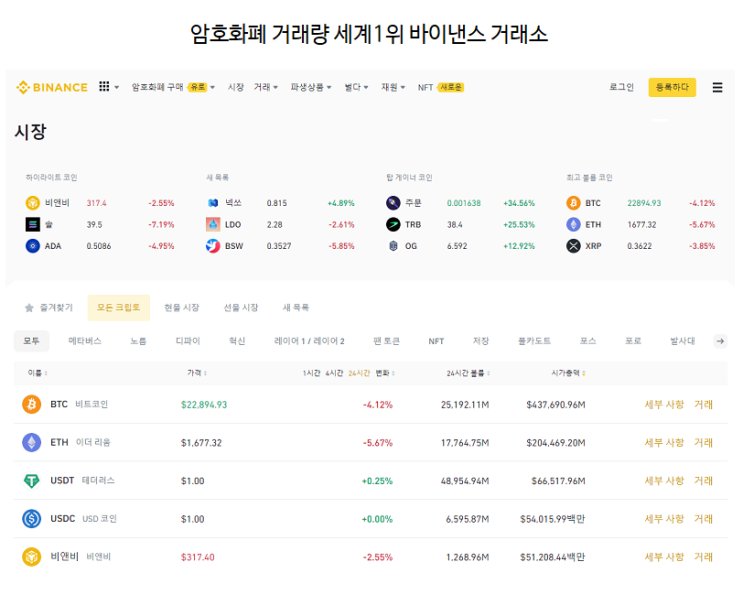Click the TRB coin icon

pyautogui.click(x=393, y=224)
